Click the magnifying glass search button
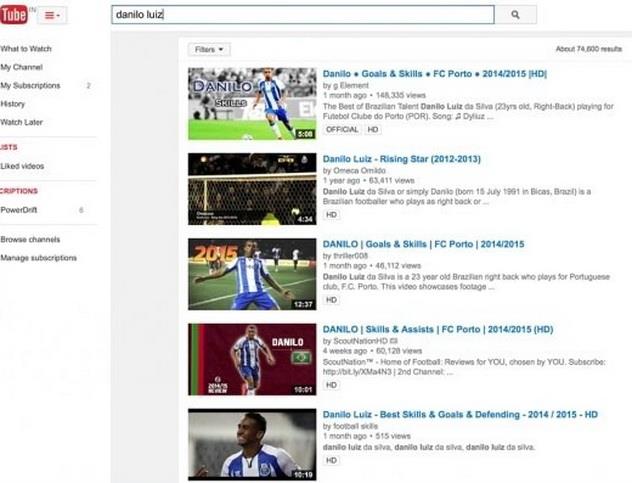The height and width of the screenshot is (483, 632). [515, 15]
